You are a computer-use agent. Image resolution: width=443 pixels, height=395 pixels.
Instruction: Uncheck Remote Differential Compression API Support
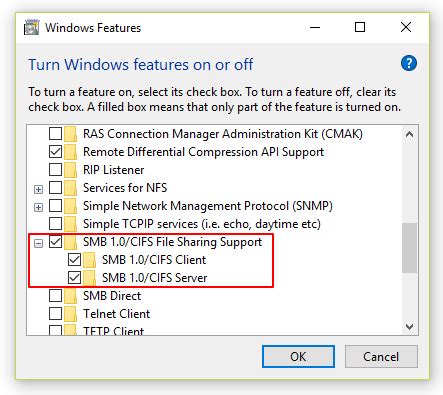[55, 152]
